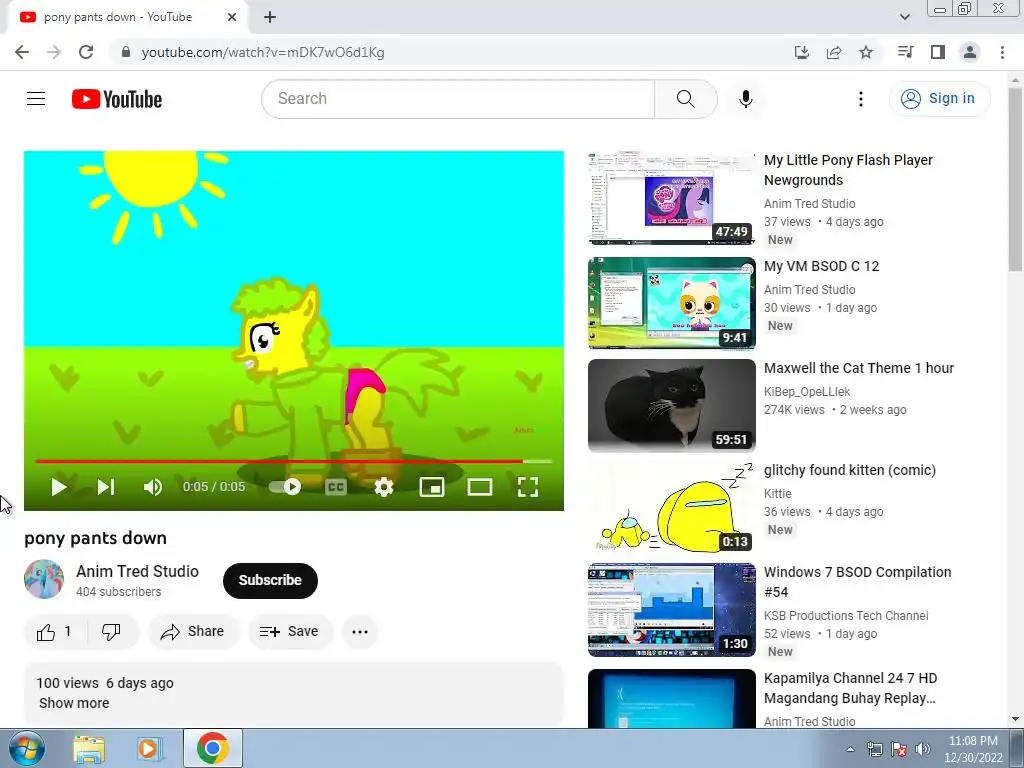Toggle Chrome side panel

click(x=938, y=52)
